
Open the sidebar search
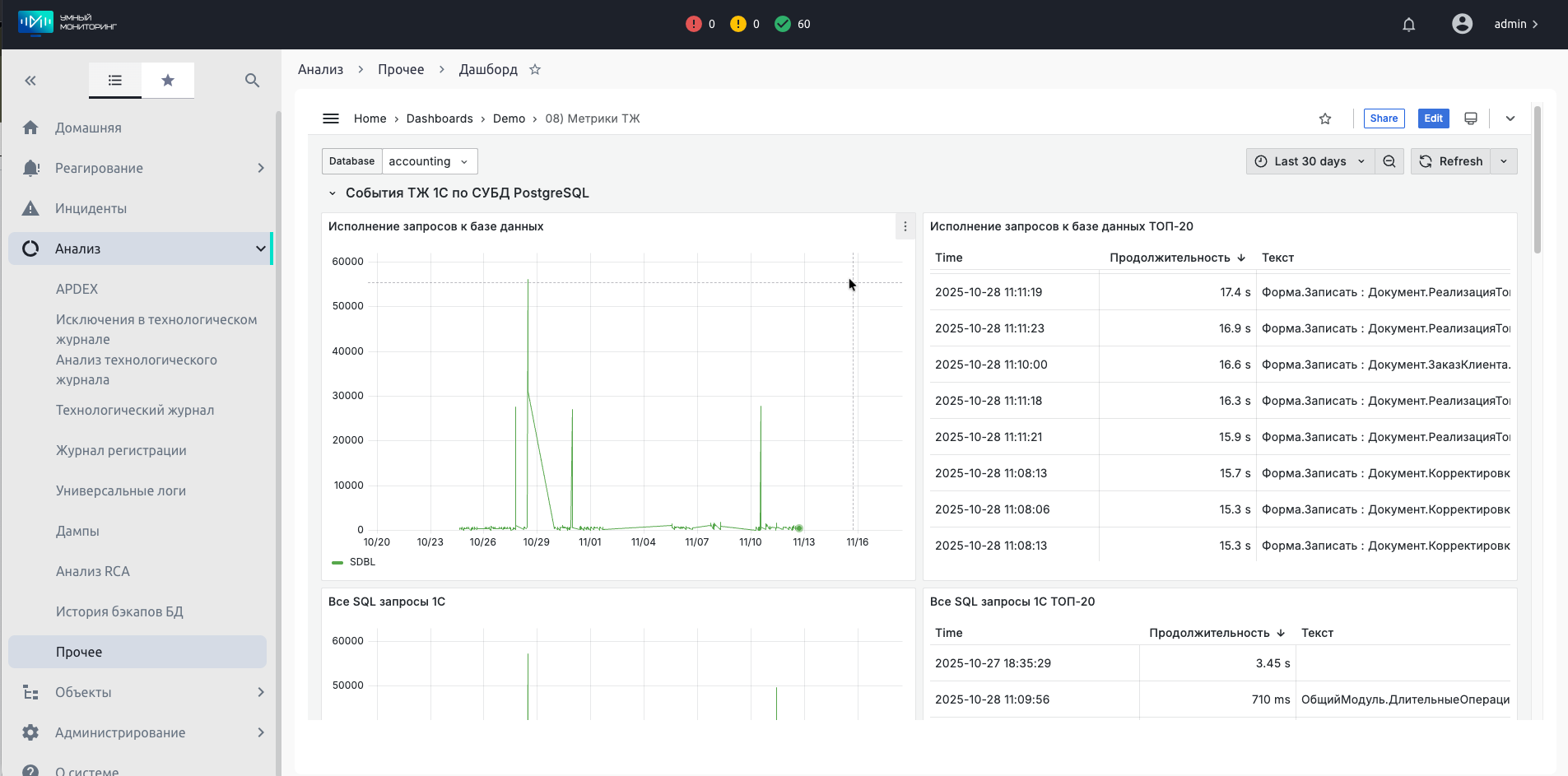[252, 81]
